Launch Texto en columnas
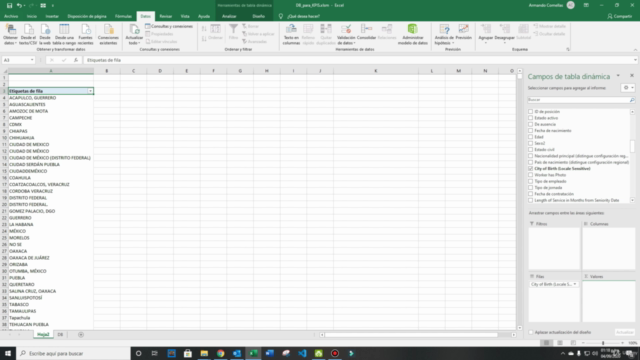The width and height of the screenshot is (640, 360). (x=291, y=34)
